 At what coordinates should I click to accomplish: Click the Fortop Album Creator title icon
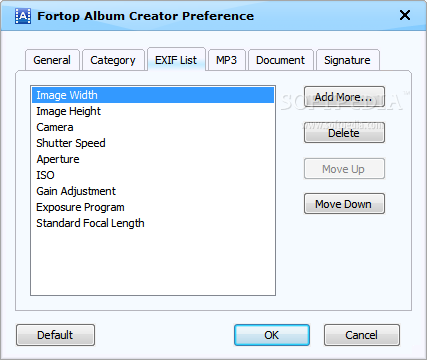[23, 16]
